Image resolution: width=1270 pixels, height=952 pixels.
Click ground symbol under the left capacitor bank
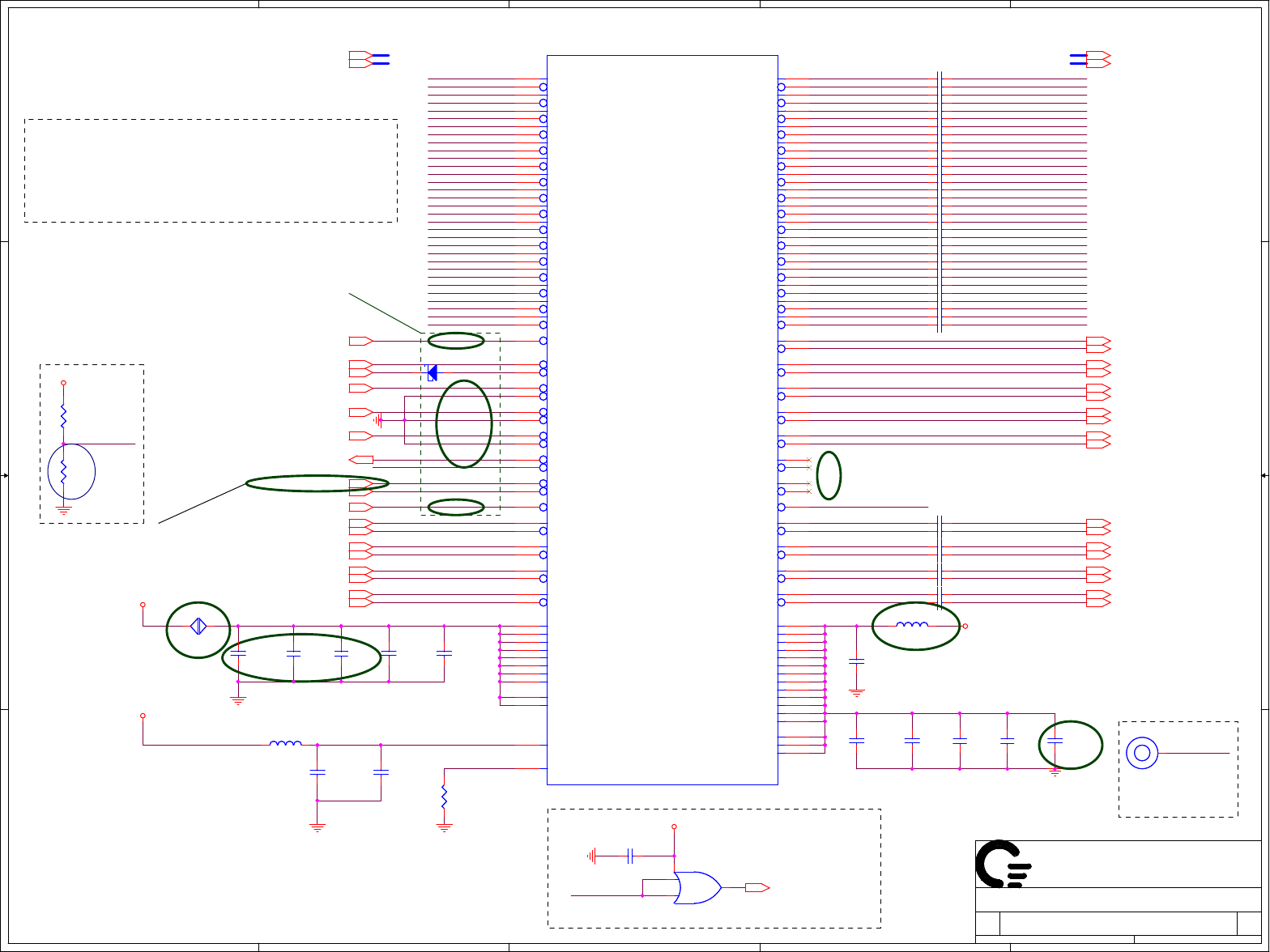pos(238,701)
